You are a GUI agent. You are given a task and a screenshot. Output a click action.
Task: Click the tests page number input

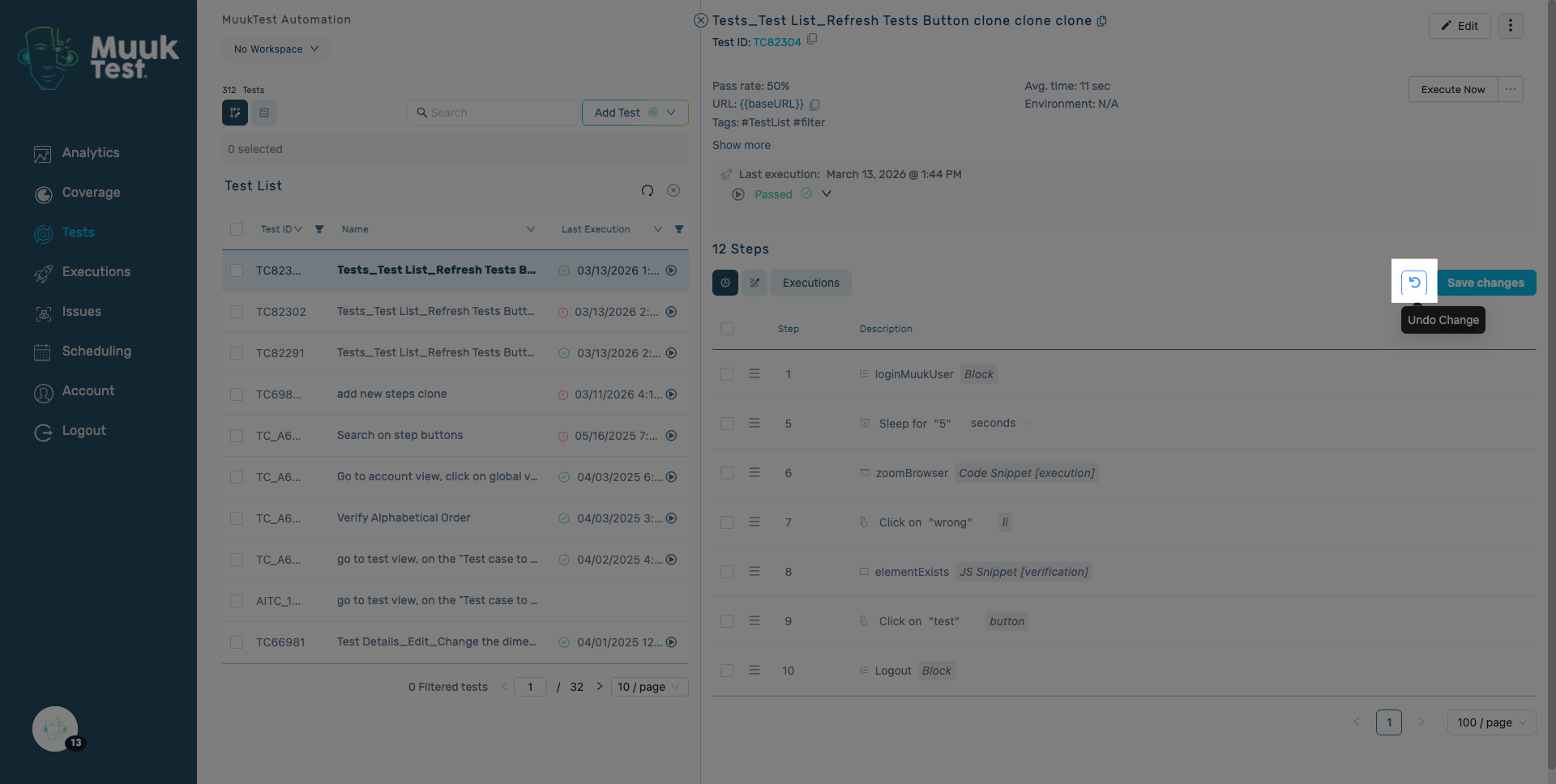tap(530, 687)
